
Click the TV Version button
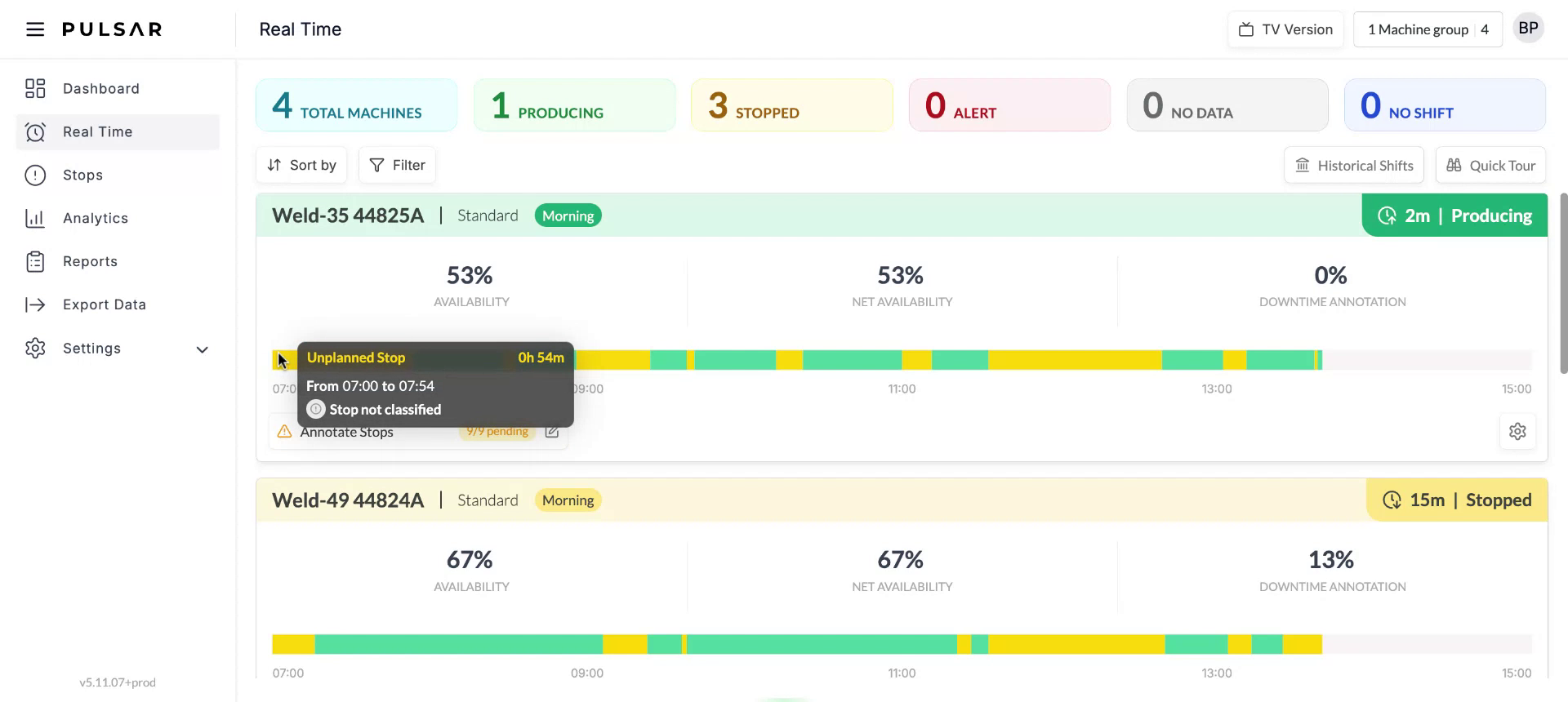coord(1285,29)
